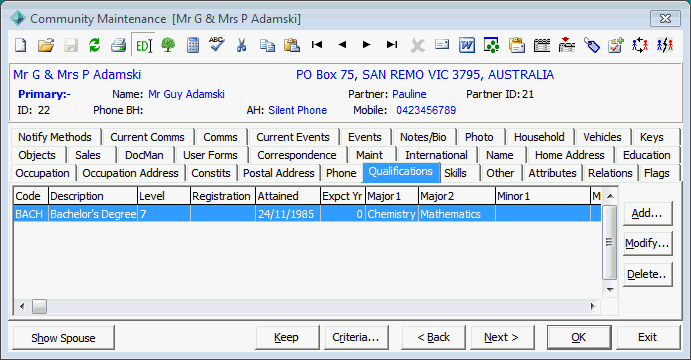The width and height of the screenshot is (691, 360).
Task: Go to the next record arrow
Action: click(x=366, y=45)
